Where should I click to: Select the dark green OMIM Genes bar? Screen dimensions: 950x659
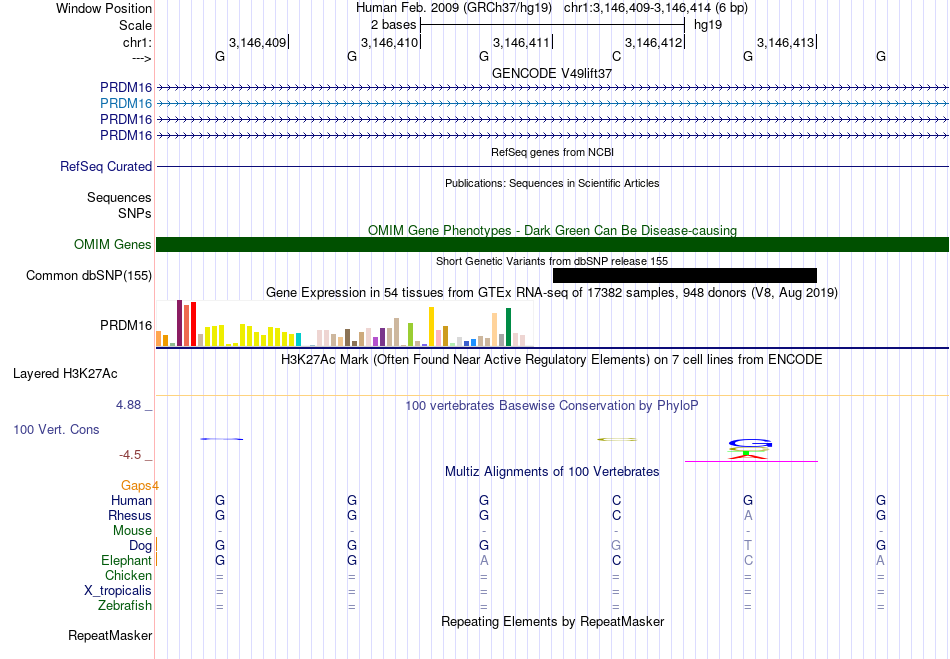(552, 244)
